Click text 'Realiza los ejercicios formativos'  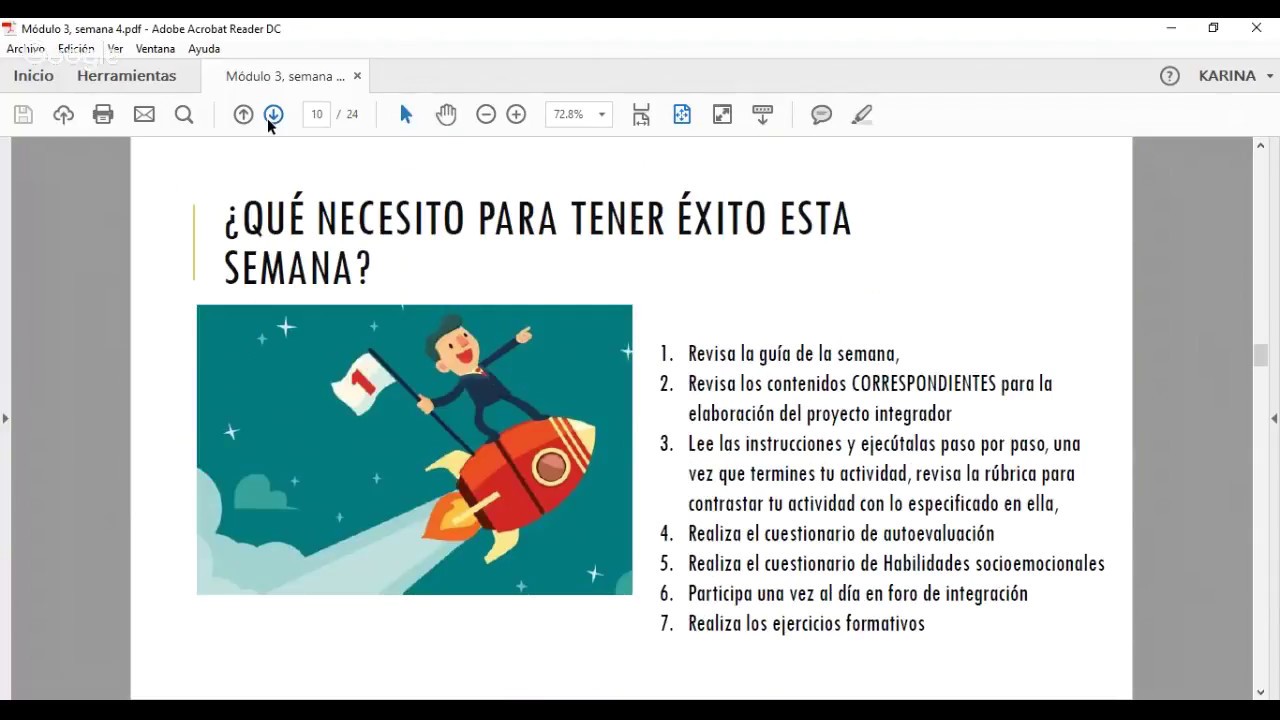tap(806, 623)
